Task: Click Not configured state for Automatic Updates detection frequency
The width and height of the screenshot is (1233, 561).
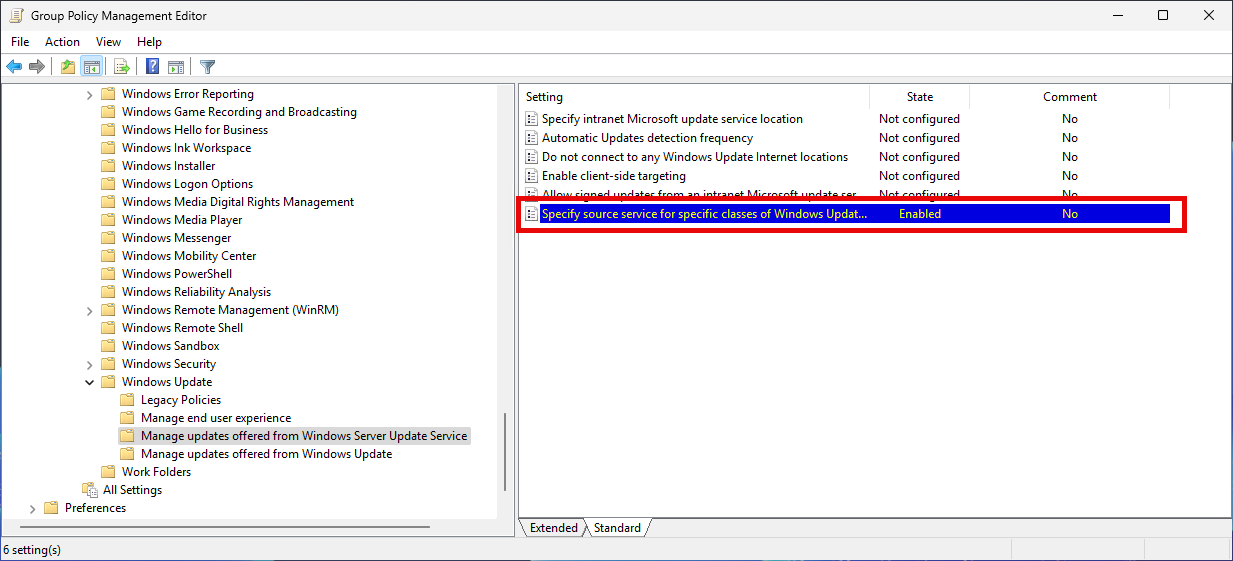Action: click(919, 138)
